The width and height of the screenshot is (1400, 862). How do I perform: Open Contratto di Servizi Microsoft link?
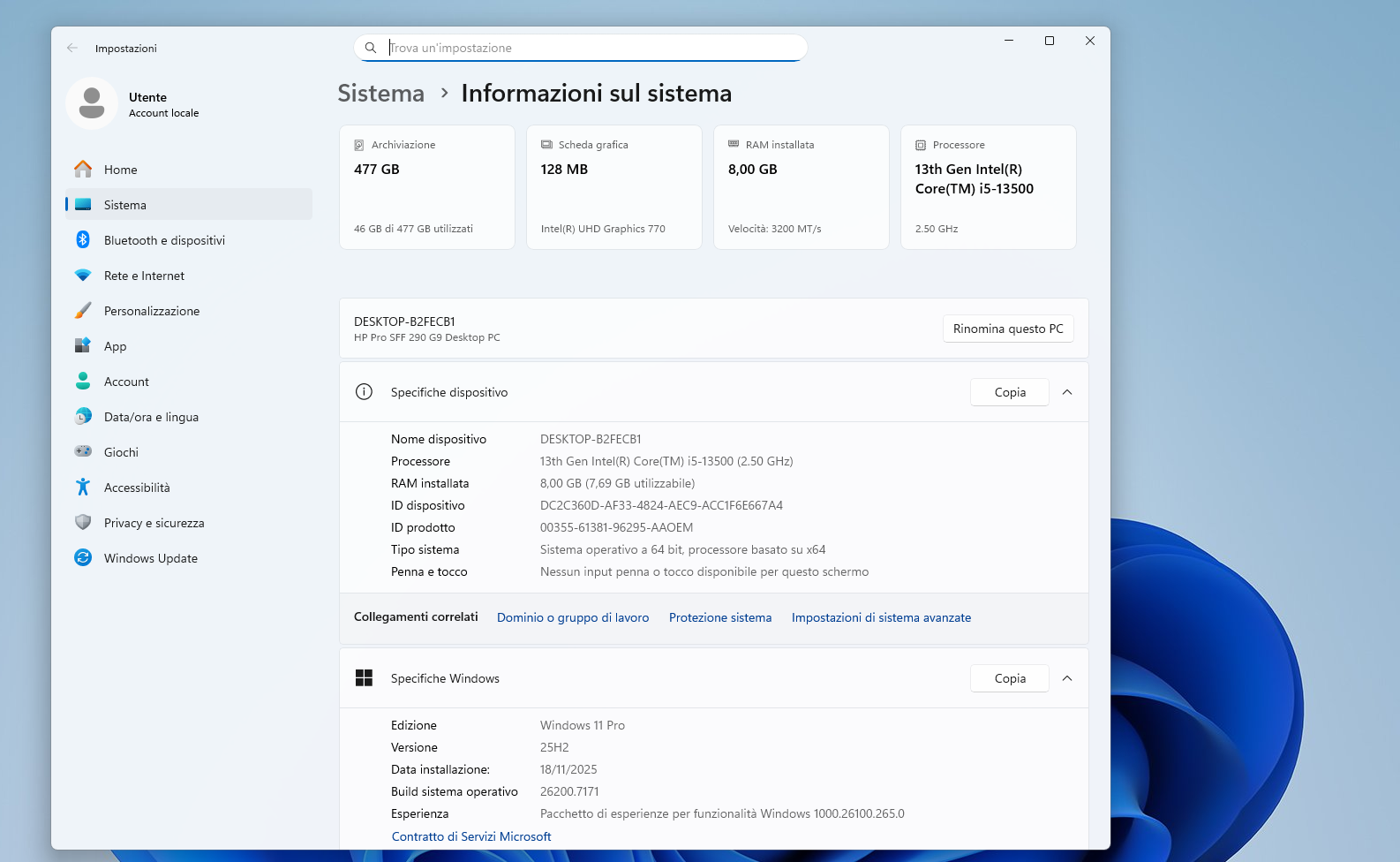(x=471, y=836)
